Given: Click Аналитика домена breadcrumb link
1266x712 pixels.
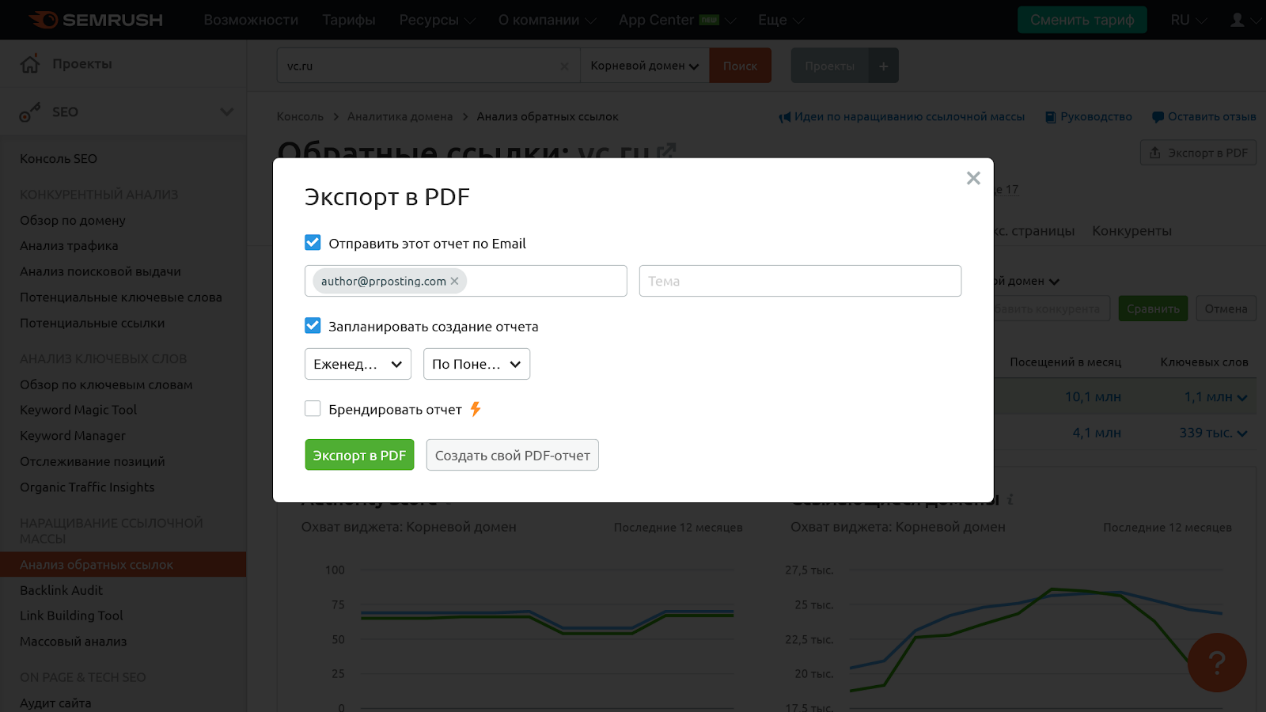Looking at the screenshot, I should tap(400, 117).
